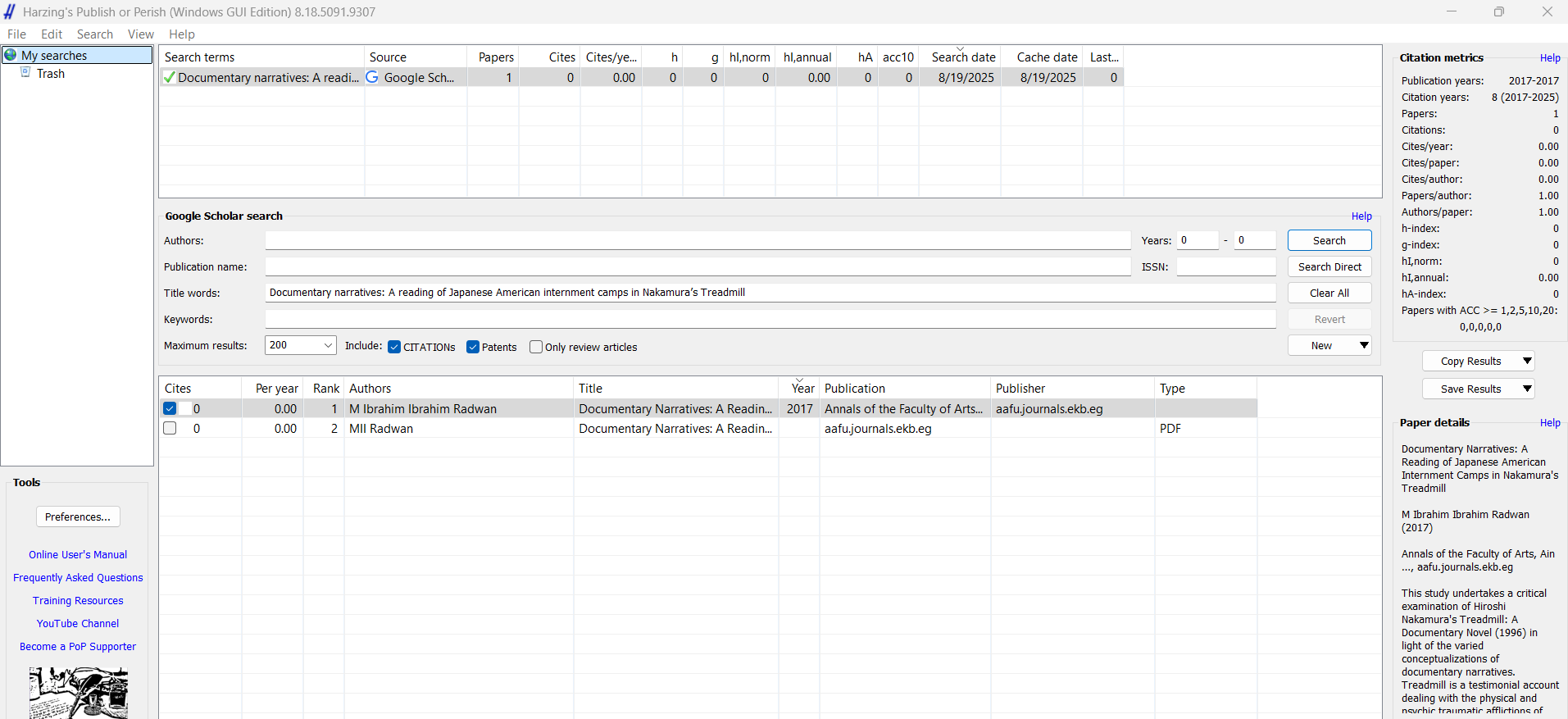The height and width of the screenshot is (719, 1568).
Task: Click the Save Results button
Action: [1470, 389]
